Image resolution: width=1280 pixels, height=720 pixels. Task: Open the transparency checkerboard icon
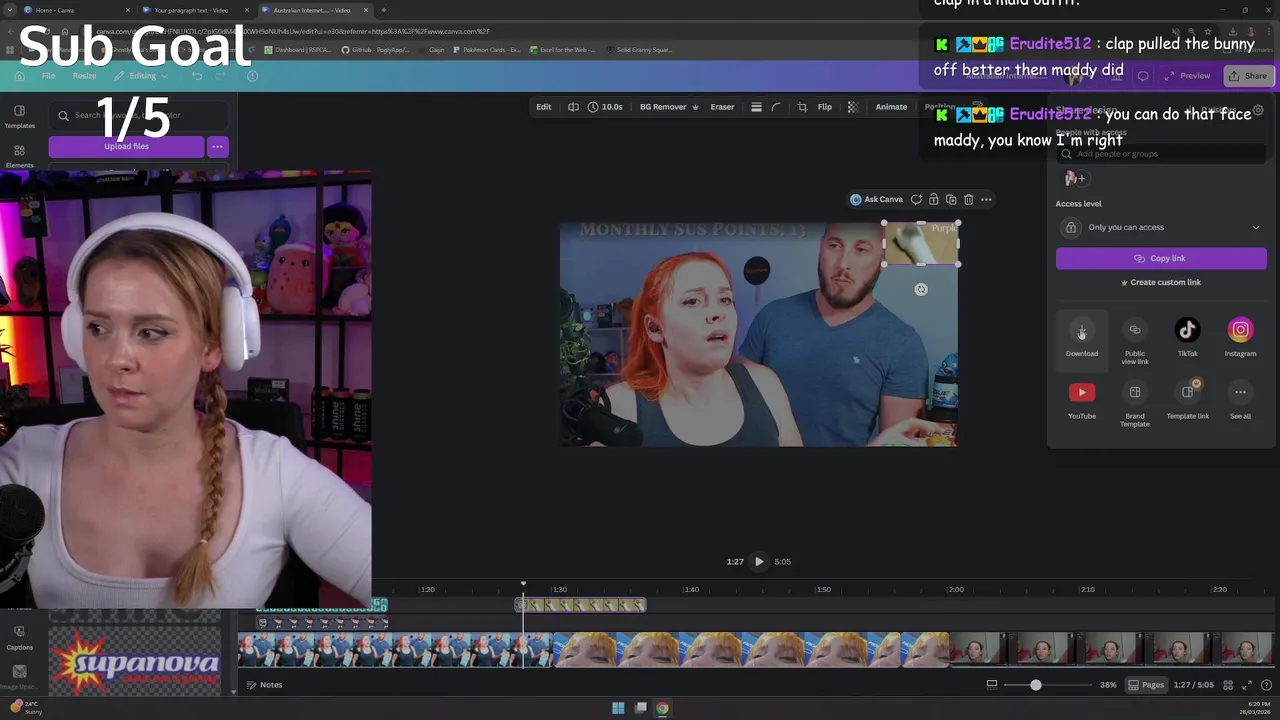(852, 107)
